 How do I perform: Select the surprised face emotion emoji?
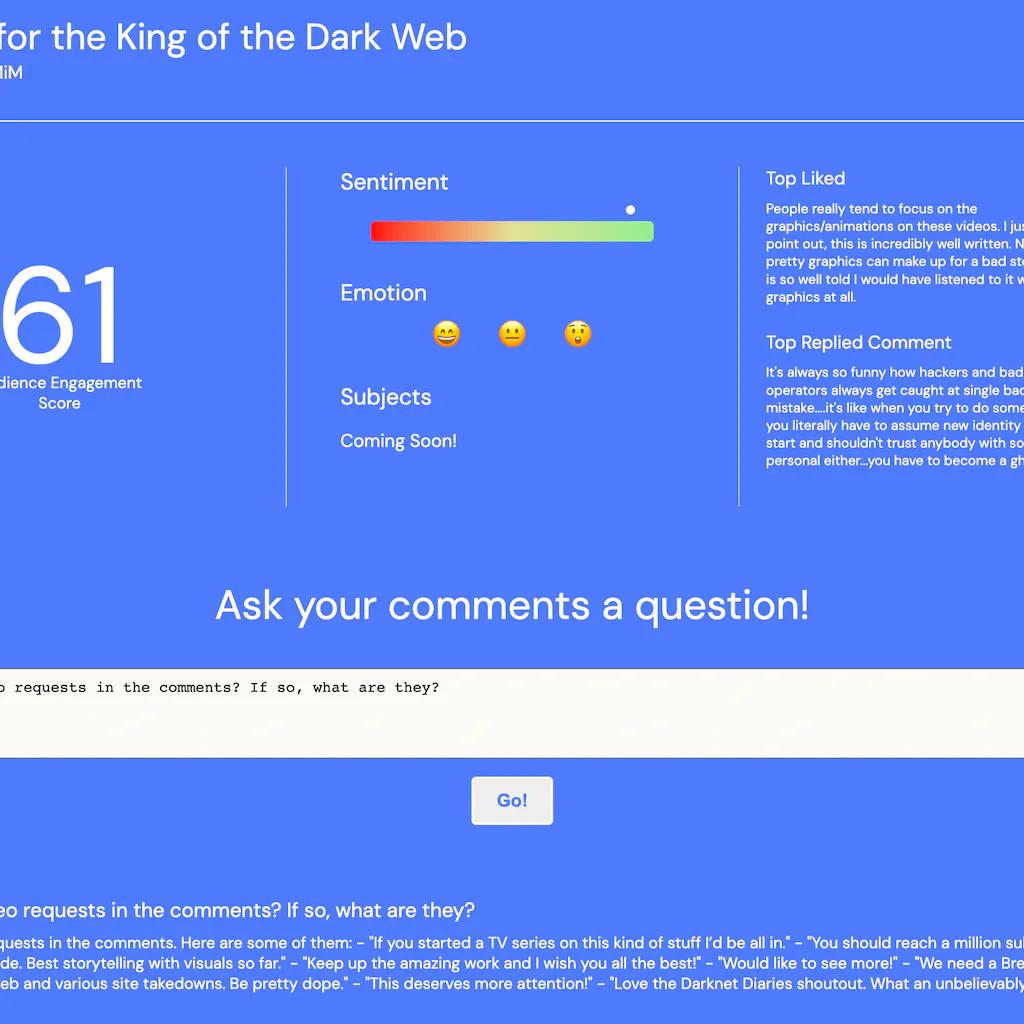pos(577,334)
